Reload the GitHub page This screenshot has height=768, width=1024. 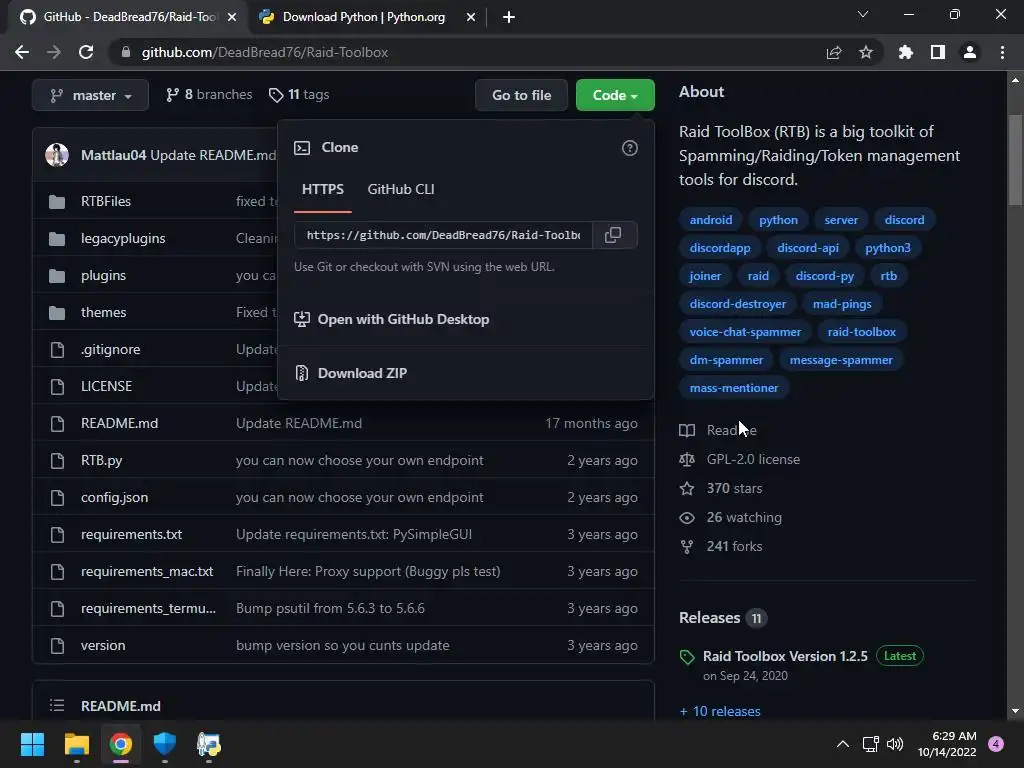tap(86, 52)
